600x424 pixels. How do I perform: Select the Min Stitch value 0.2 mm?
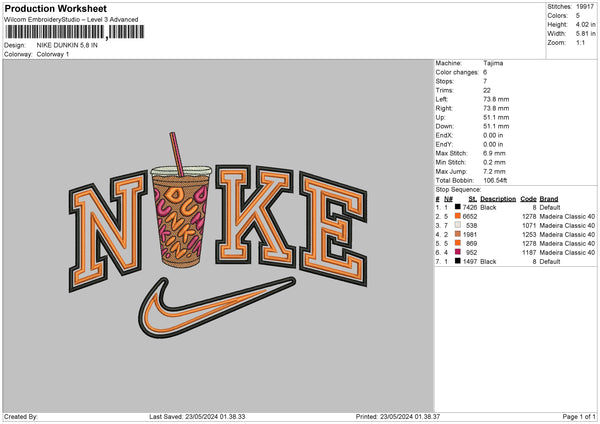(x=494, y=162)
